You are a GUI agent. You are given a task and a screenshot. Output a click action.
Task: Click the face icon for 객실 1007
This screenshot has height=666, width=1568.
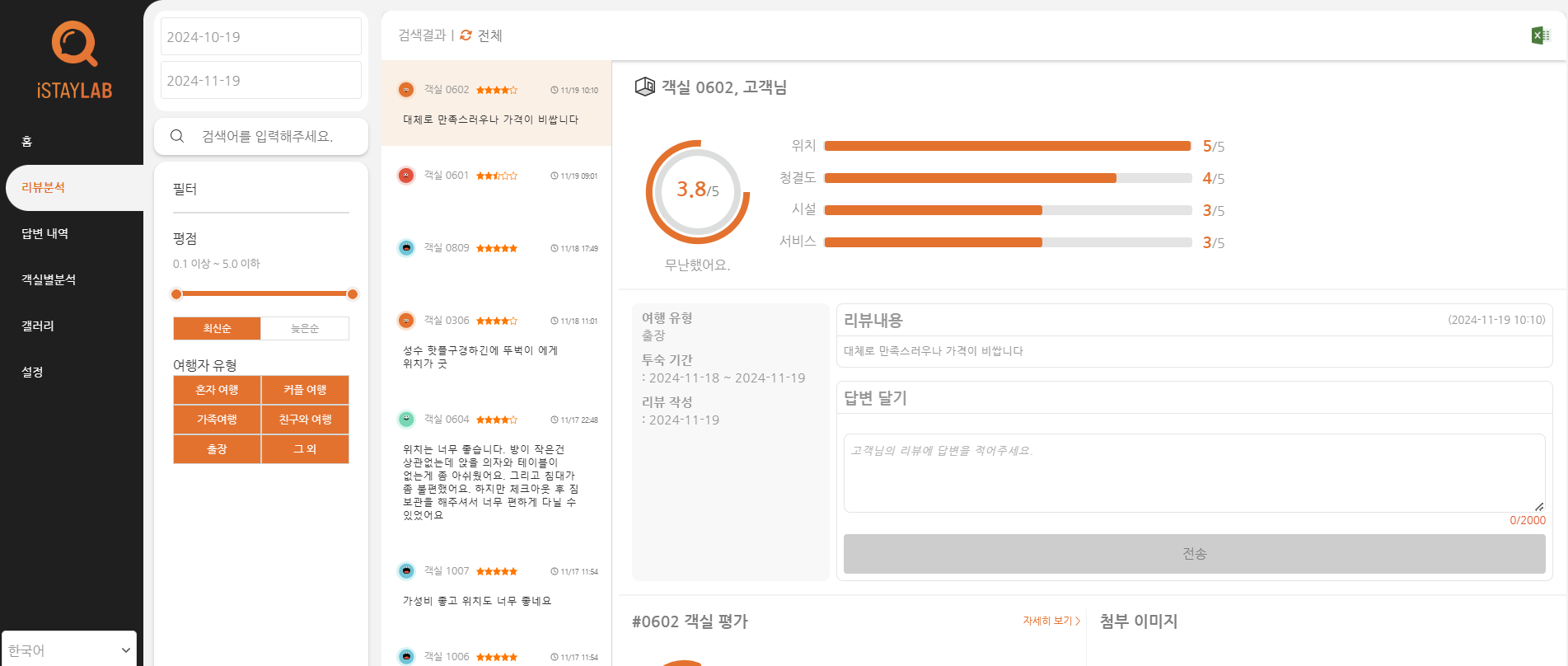[x=406, y=571]
